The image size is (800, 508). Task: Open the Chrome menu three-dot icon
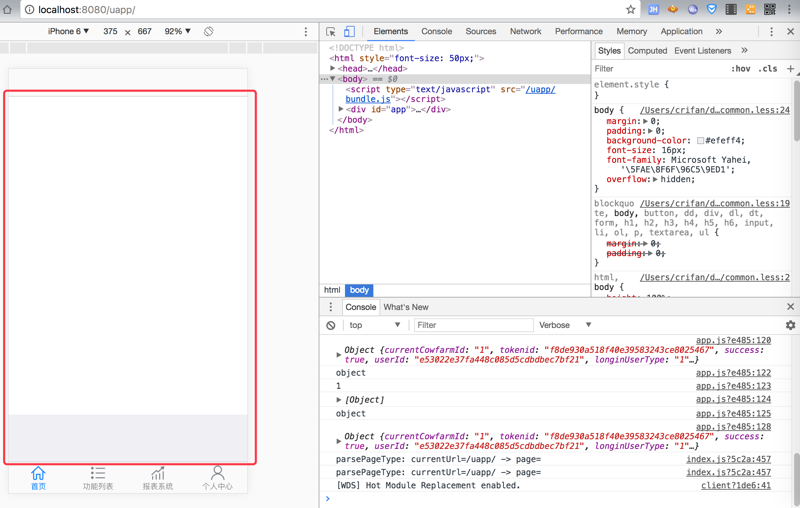789,9
